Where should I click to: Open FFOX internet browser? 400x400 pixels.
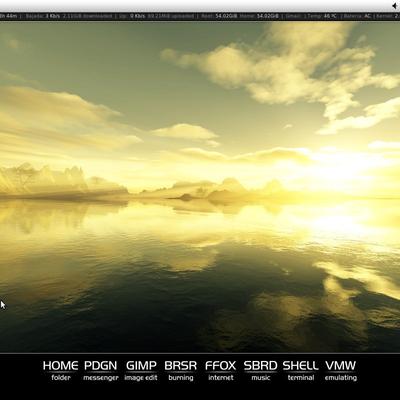[221, 370]
